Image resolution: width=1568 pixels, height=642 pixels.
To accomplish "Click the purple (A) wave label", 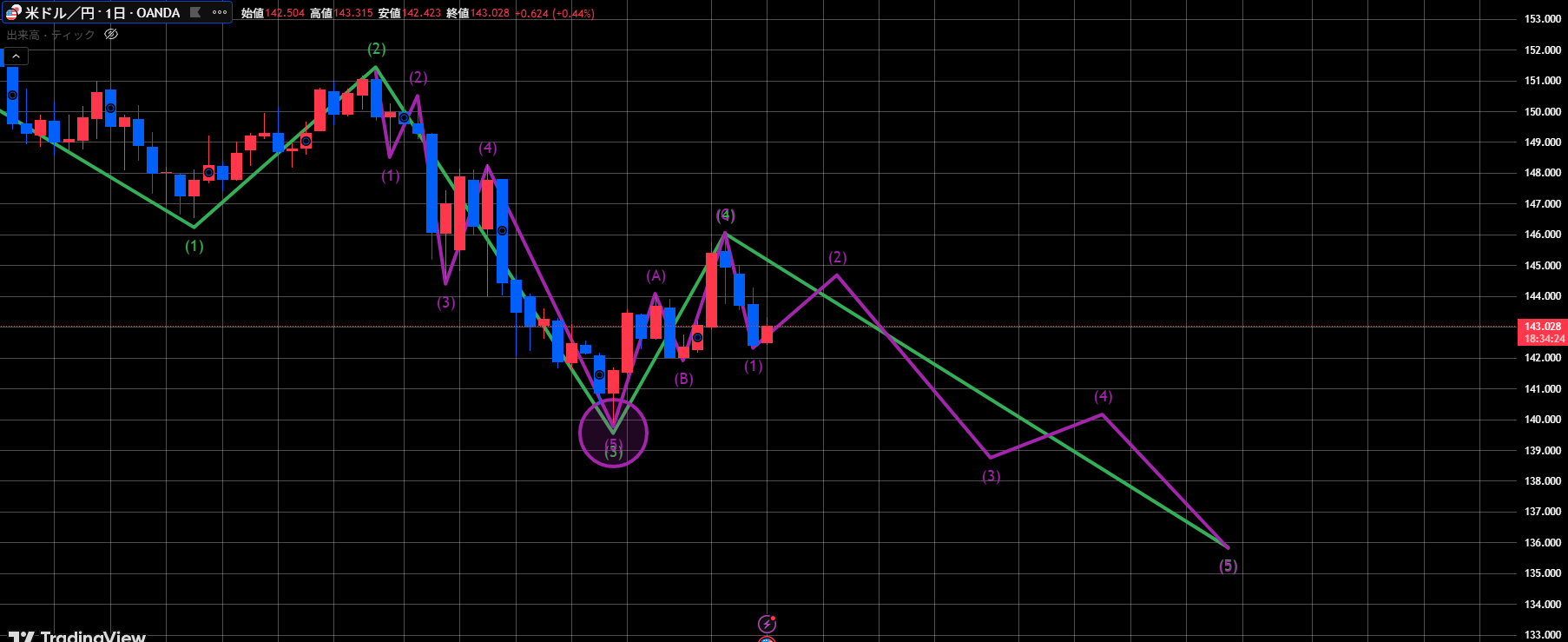I will 656,276.
